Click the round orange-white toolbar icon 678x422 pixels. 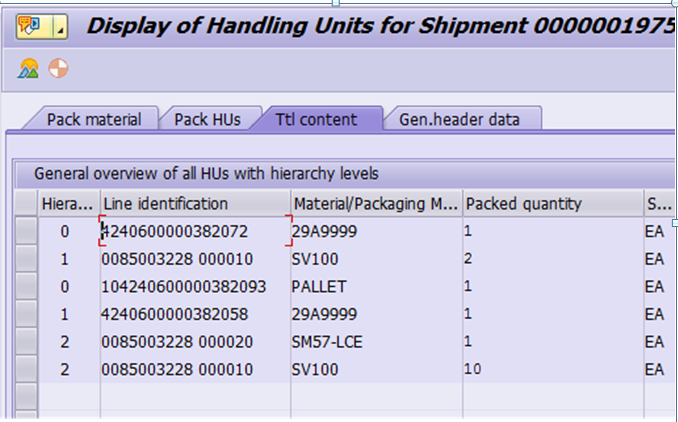point(58,68)
